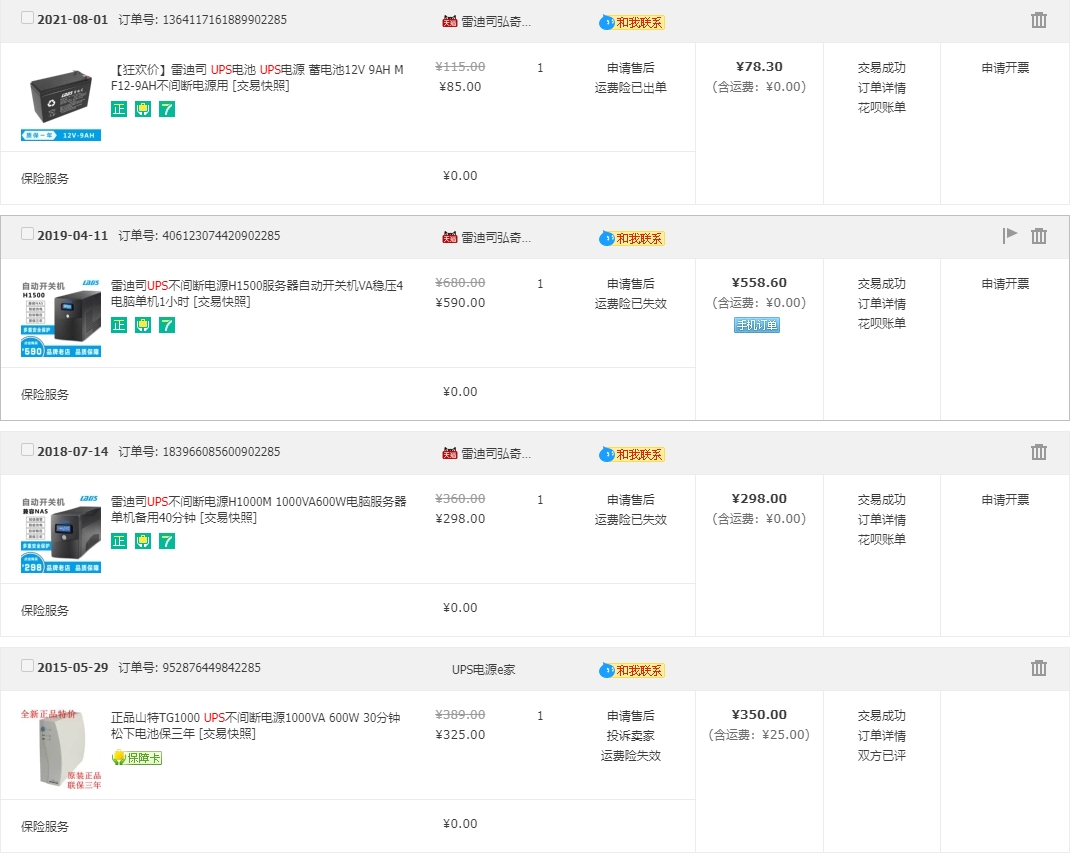Viewport: 1071px width, 853px height.
Task: Open 订单详情 for the ¥78.30 order
Action: pyautogui.click(x=882, y=87)
